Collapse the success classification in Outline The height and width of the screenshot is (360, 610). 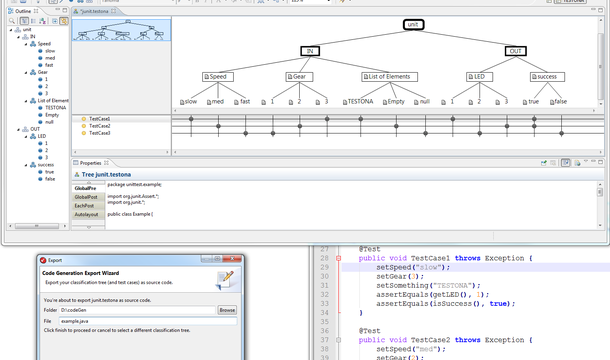(26, 165)
